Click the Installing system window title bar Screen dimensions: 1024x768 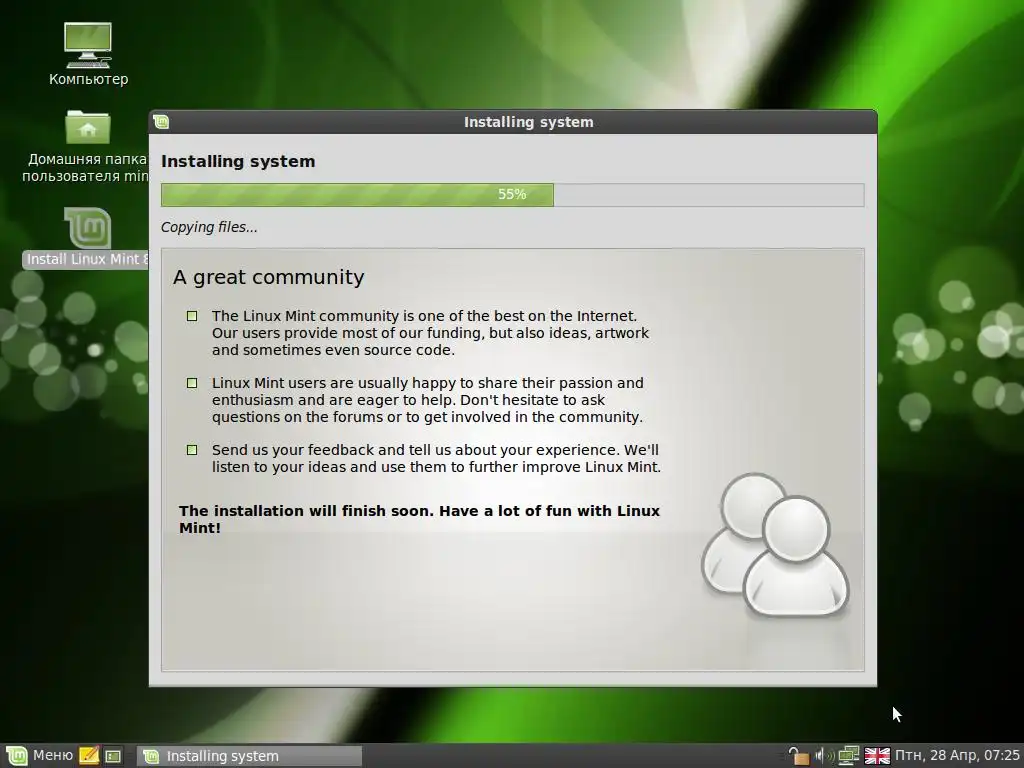click(513, 122)
